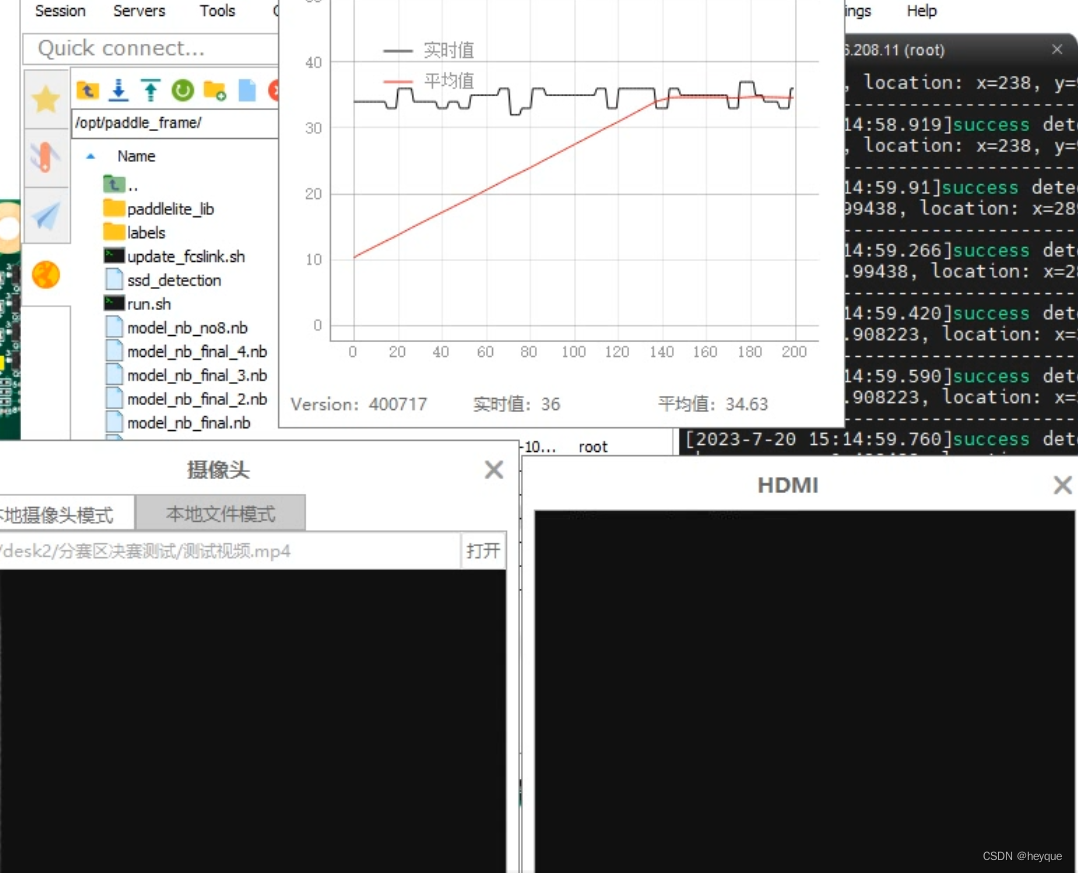Image resolution: width=1078 pixels, height=873 pixels.
Task: Click the camera video preview area
Action: coord(253,720)
